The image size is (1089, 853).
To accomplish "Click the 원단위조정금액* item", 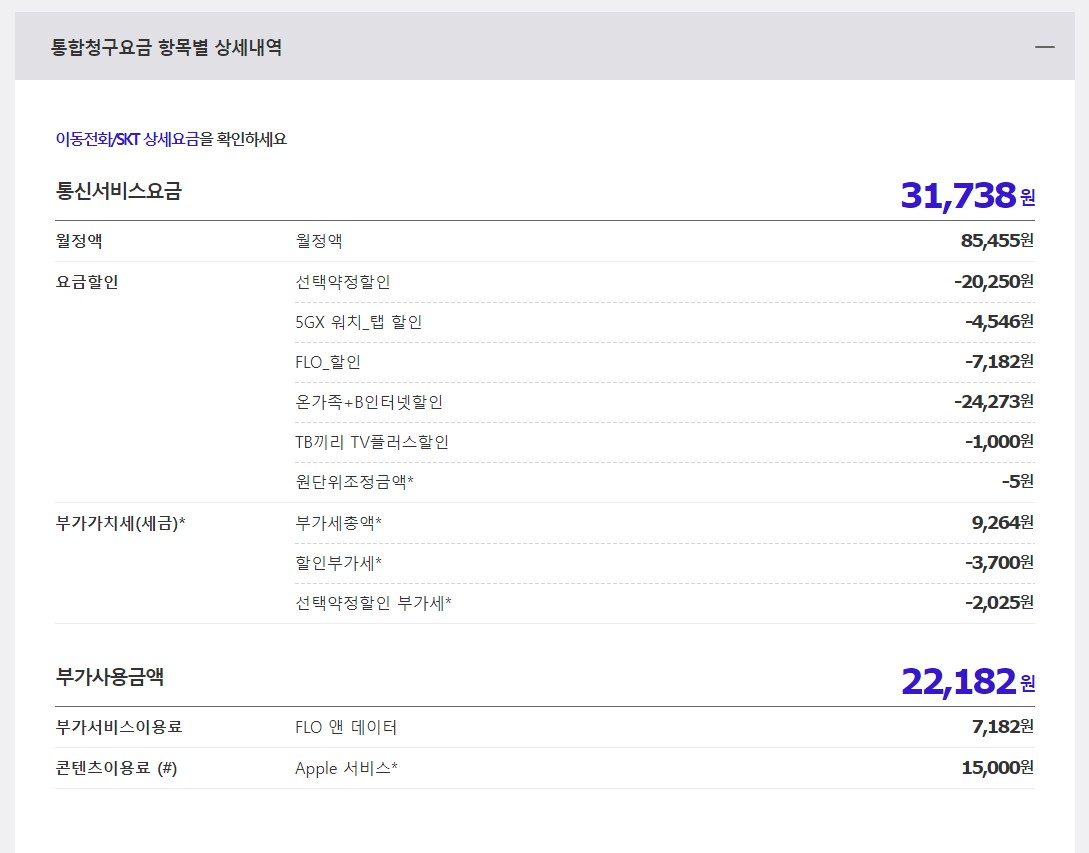I will pyautogui.click(x=354, y=482).
